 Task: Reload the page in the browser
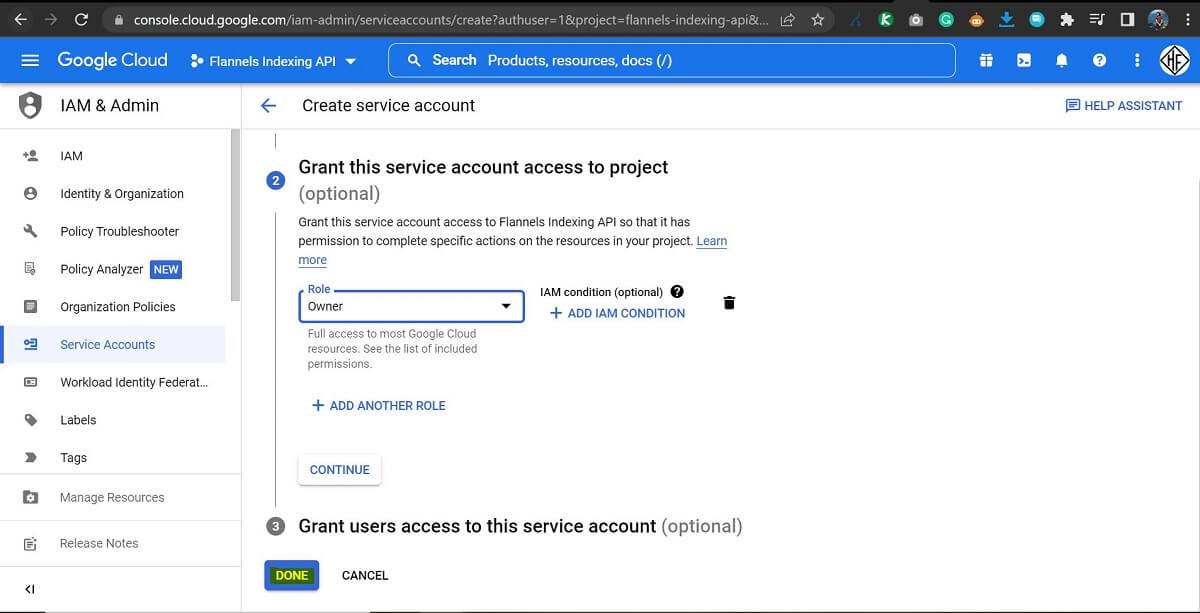coord(81,19)
